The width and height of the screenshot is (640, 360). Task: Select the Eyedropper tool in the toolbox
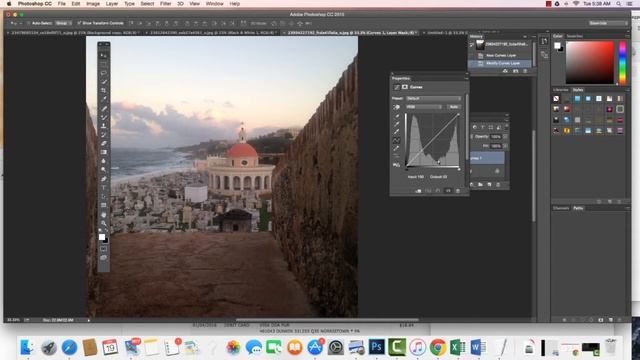(x=104, y=99)
